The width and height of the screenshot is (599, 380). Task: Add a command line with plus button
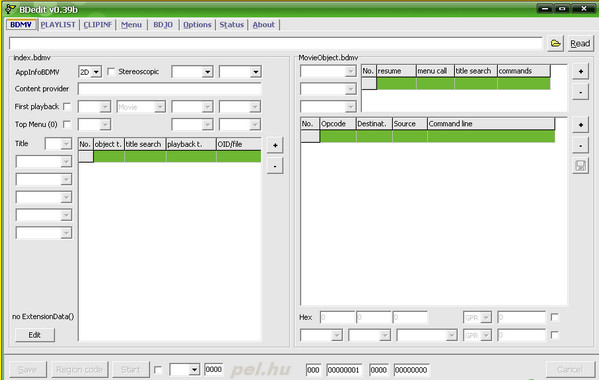click(580, 125)
